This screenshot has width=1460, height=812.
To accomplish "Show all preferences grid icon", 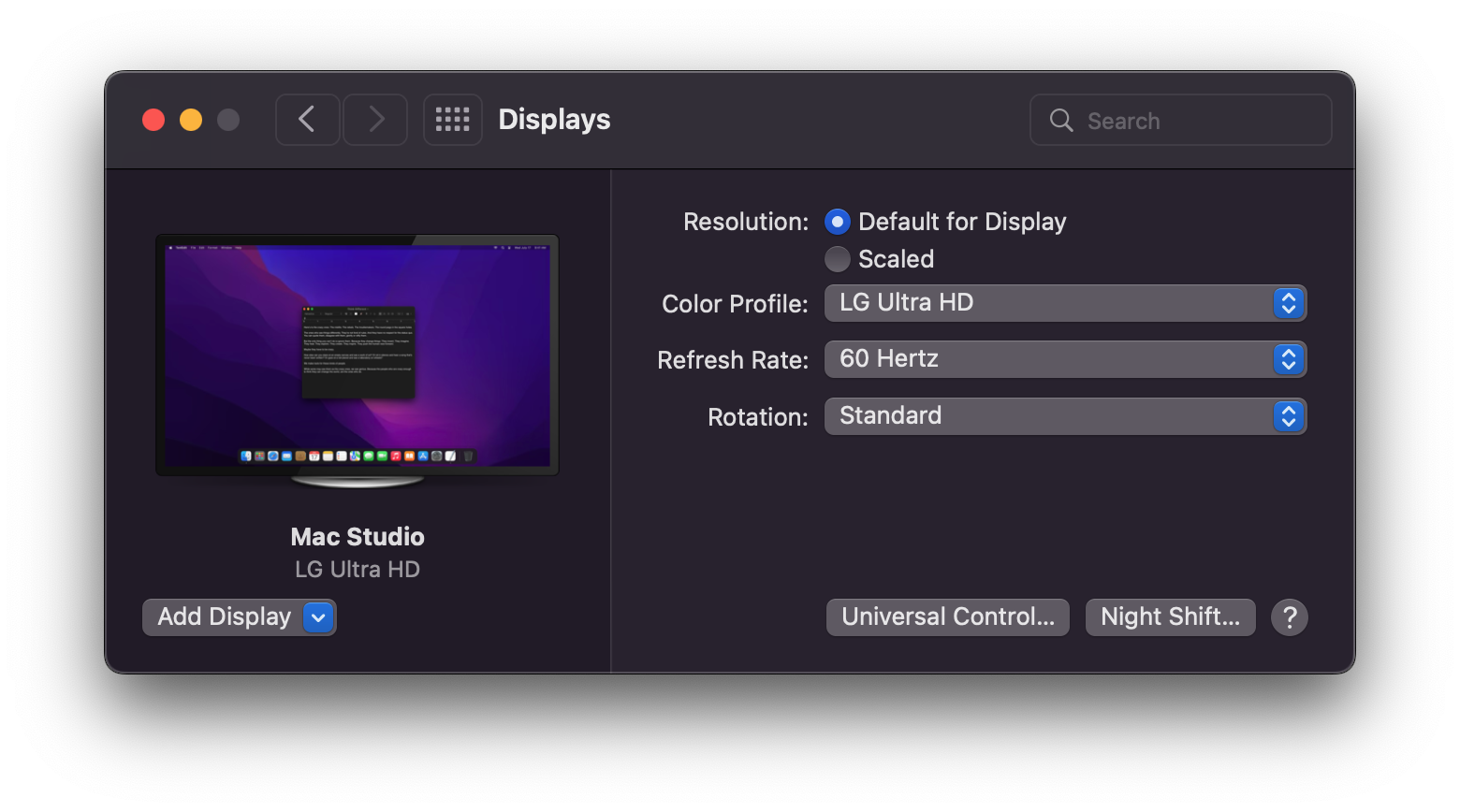I will coord(453,120).
